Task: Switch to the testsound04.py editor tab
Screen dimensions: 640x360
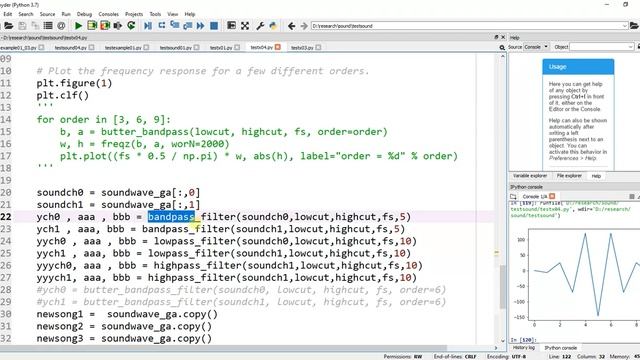Action: (x=71, y=47)
